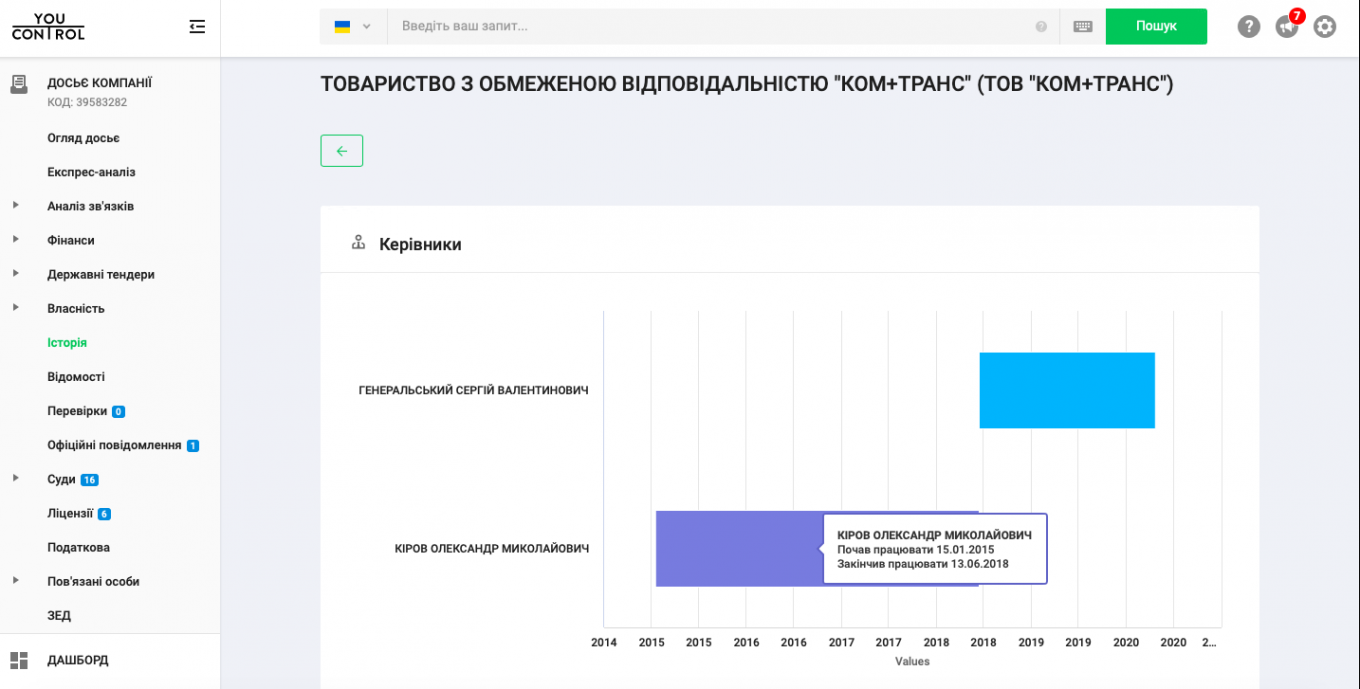Click the dashboard grid icon
Image resolution: width=1360 pixels, height=689 pixels.
click(x=19, y=660)
